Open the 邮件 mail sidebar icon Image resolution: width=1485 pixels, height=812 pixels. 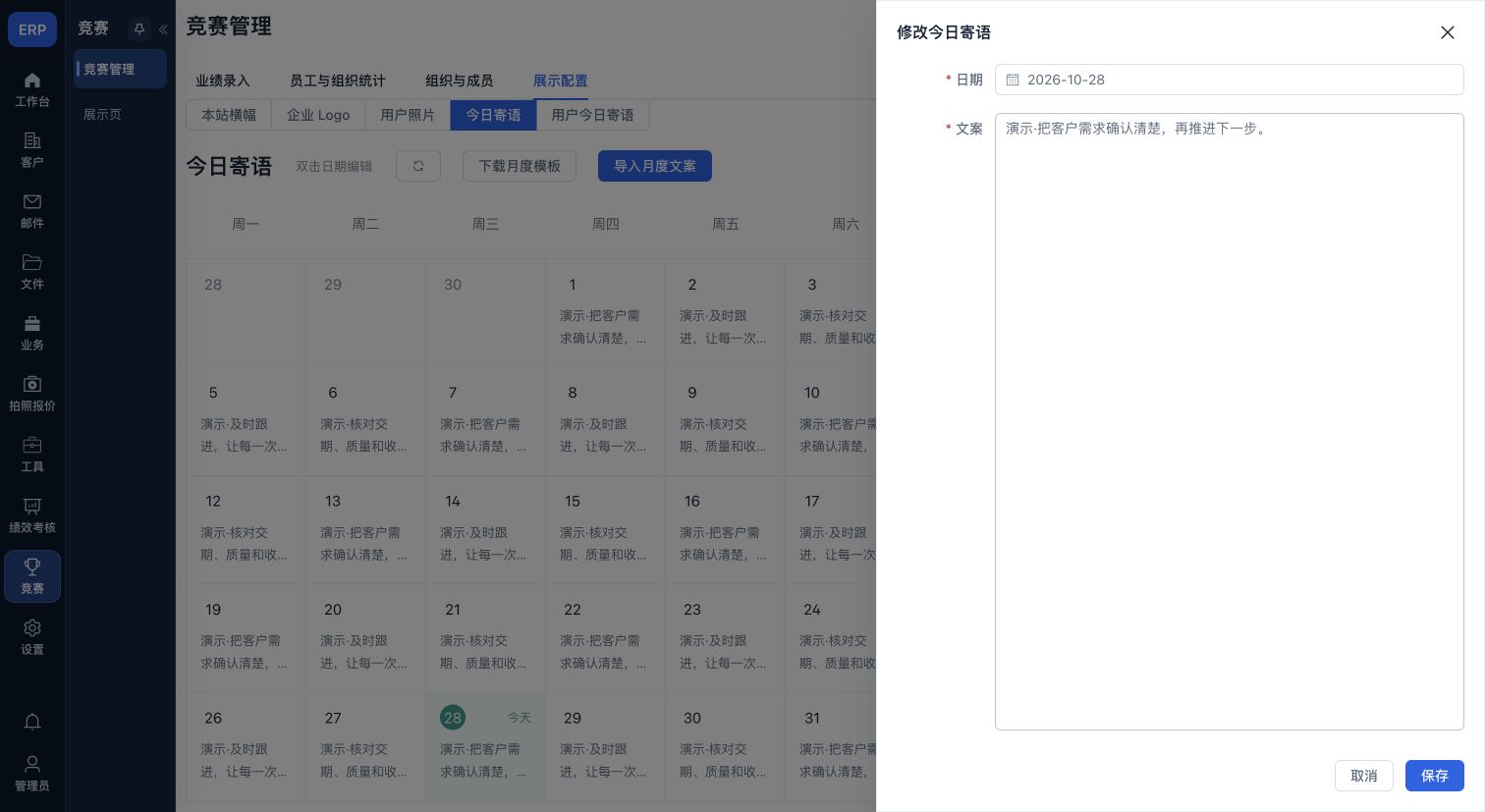[x=32, y=211]
